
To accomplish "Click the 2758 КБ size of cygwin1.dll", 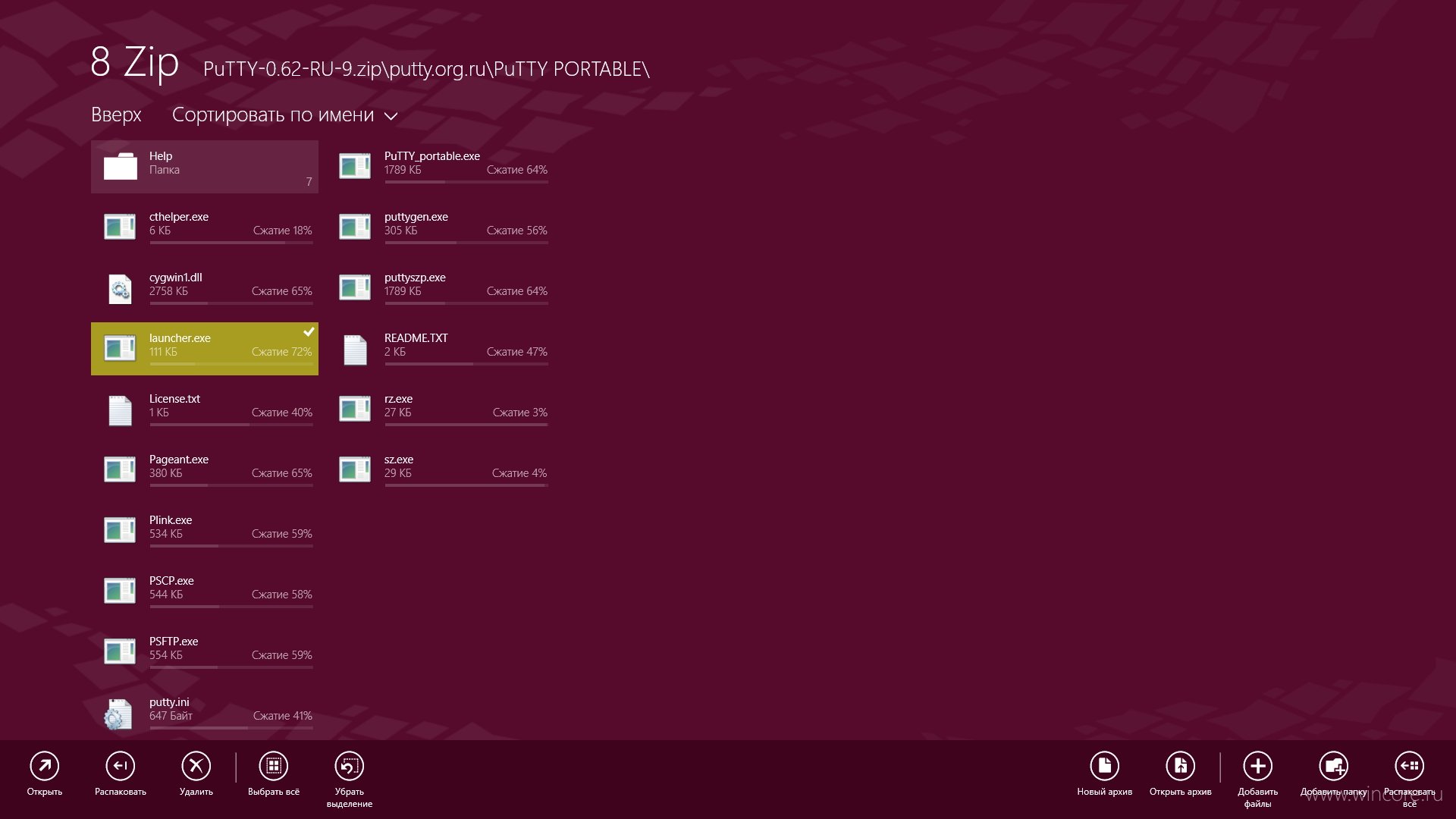I will coord(168,291).
